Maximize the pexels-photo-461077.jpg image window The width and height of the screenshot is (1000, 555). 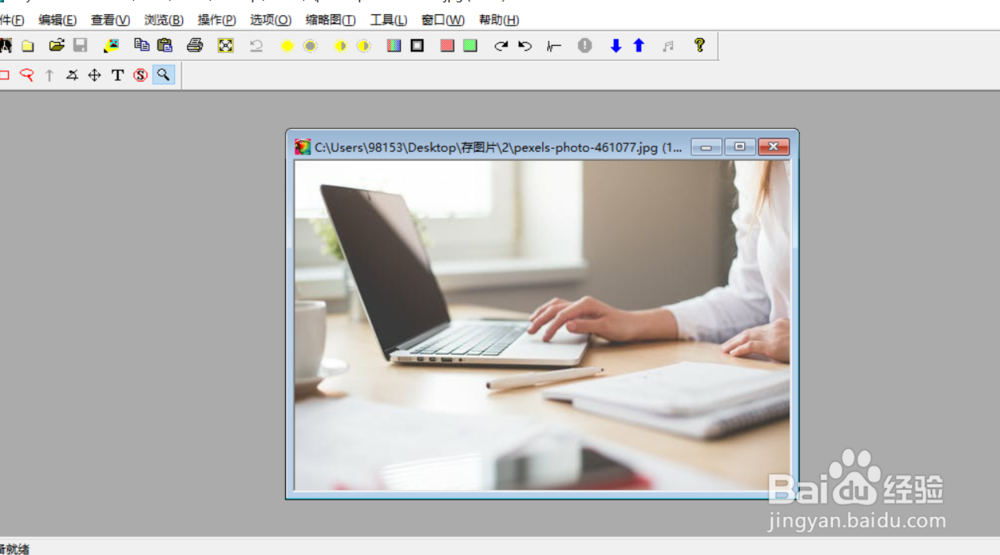(739, 147)
